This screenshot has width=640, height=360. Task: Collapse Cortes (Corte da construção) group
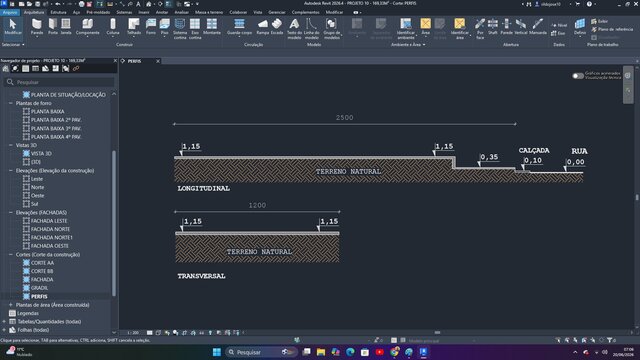click(x=11, y=255)
